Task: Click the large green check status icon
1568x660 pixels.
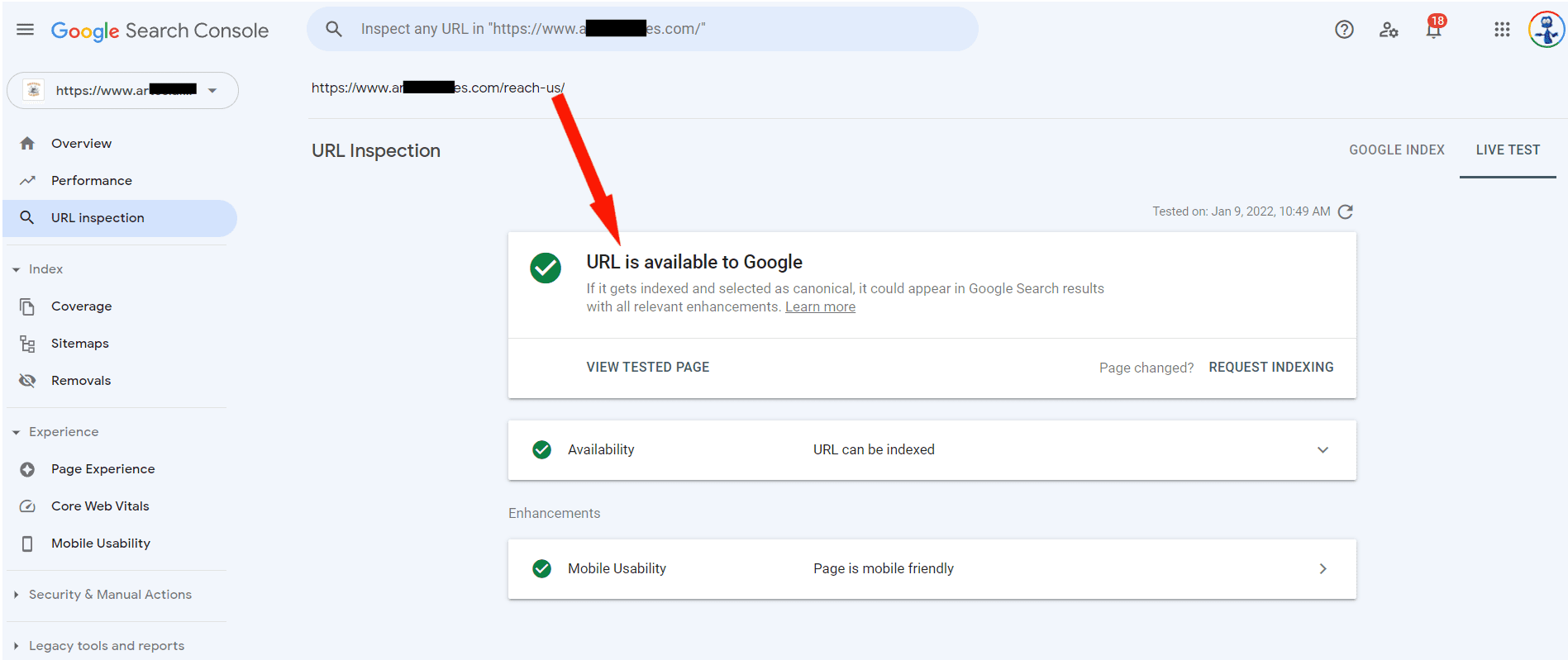Action: coord(546,268)
